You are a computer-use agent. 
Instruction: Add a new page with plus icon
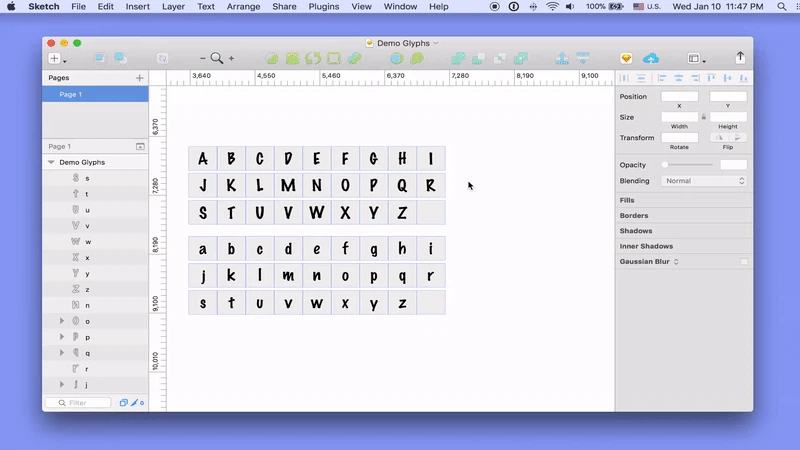139,78
